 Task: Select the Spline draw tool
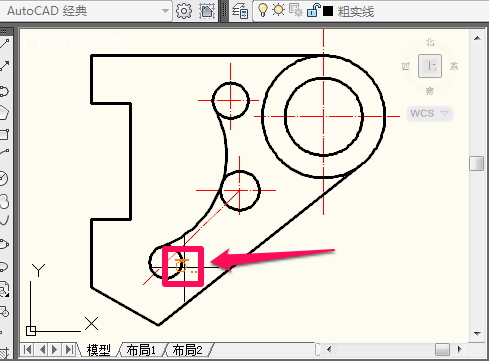[4, 220]
